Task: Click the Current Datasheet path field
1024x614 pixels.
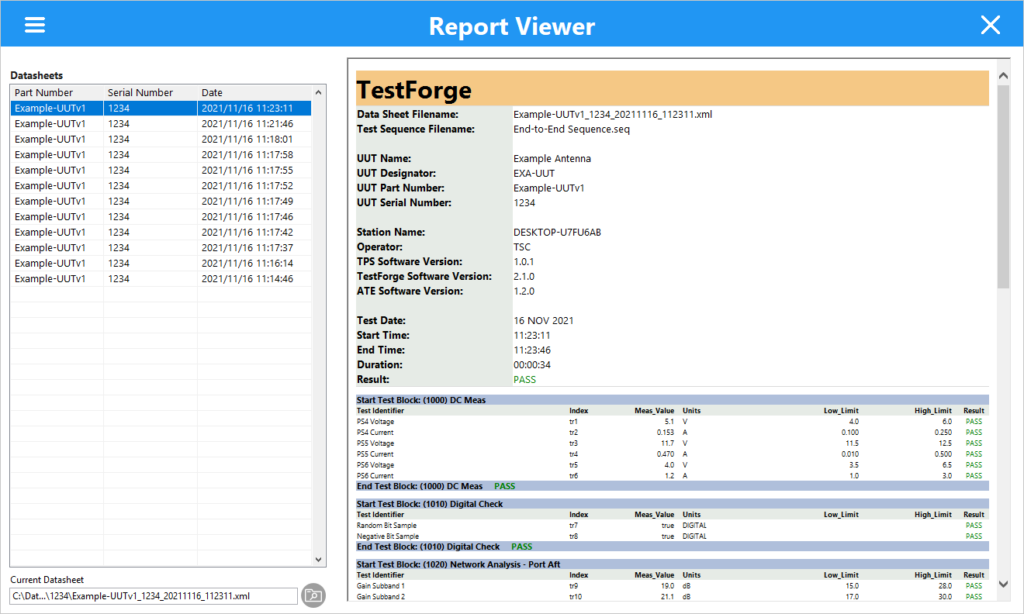Action: 153,596
